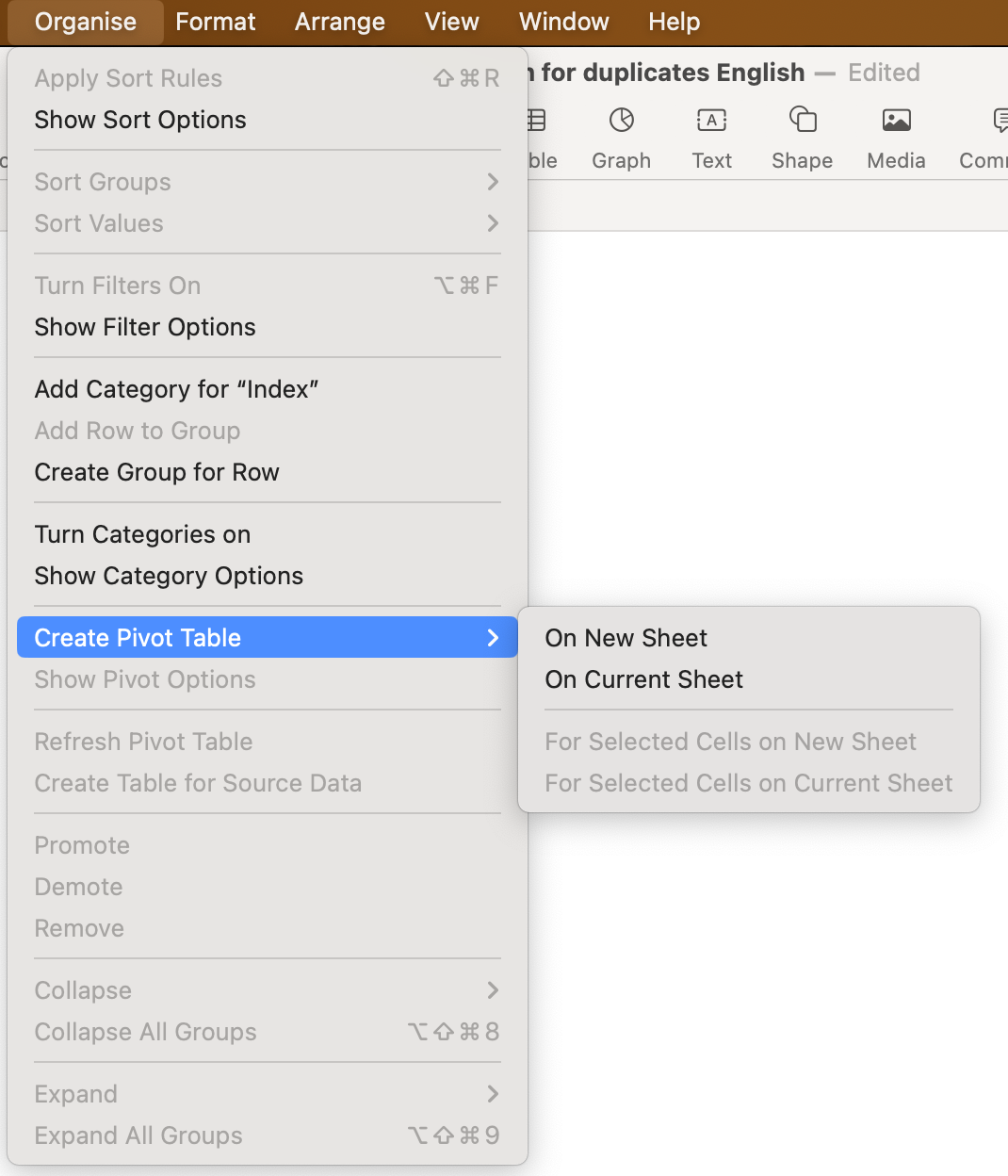This screenshot has width=1008, height=1176.
Task: Show Category Options
Action: 169,576
